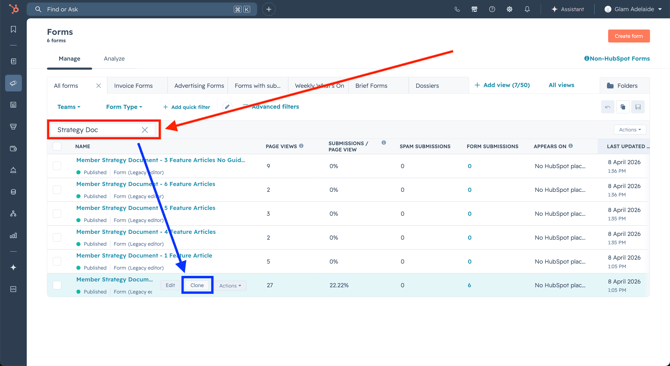Screen dimensions: 670x366
Task: Click the clone view icon
Action: coord(623,107)
